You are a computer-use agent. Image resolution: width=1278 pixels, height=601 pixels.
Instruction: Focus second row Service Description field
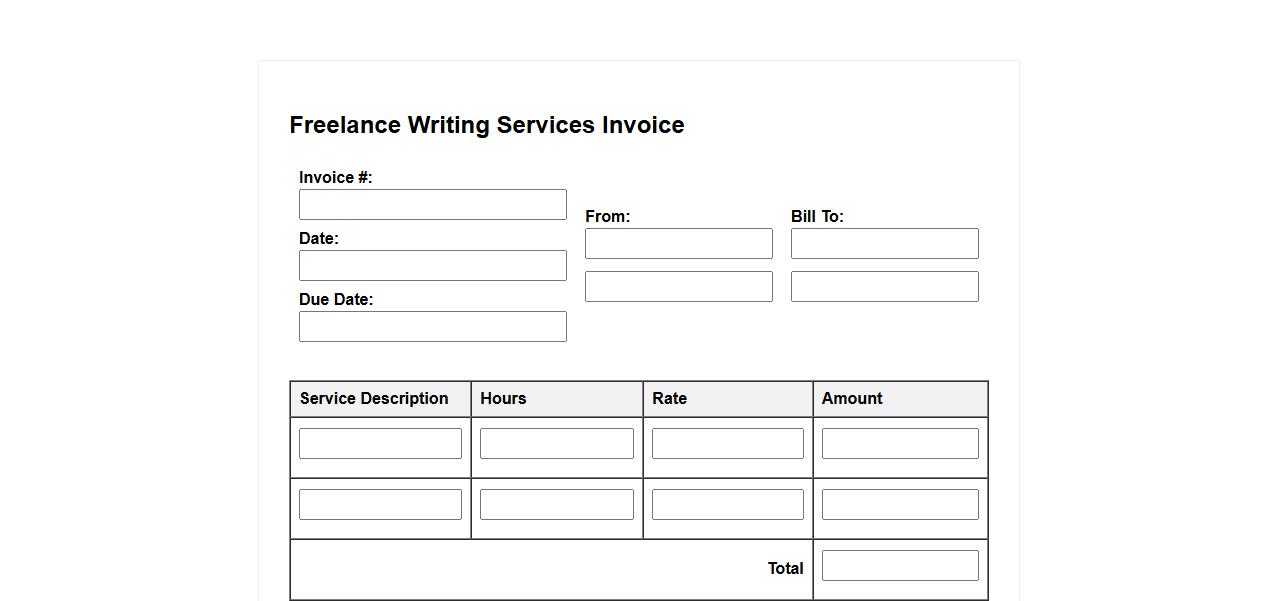[380, 505]
